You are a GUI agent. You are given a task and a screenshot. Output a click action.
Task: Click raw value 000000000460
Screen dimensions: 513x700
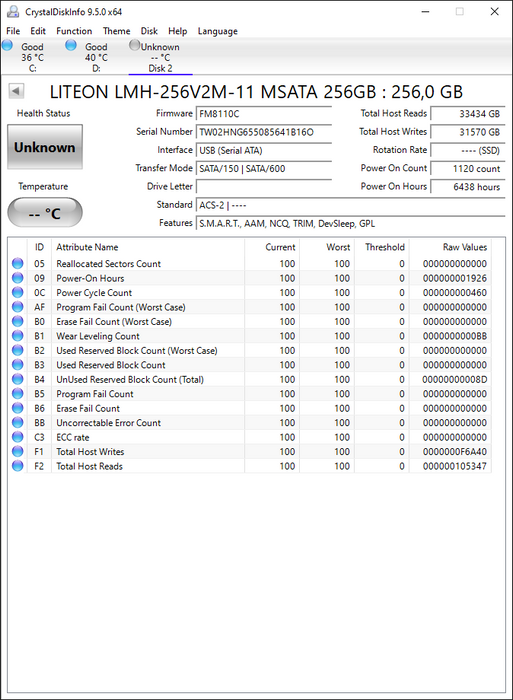coord(455,292)
